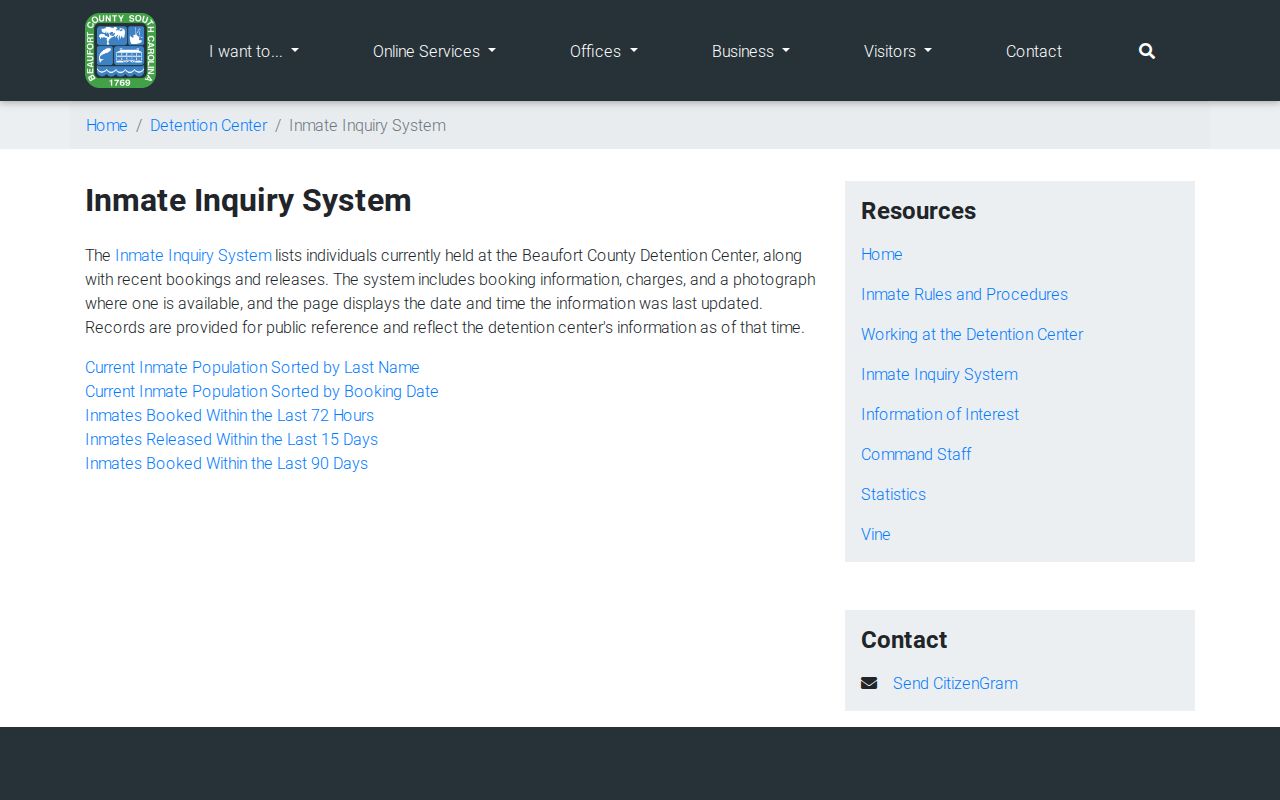This screenshot has width=1280, height=800.
Task: Expand the Offices menu
Action: click(x=604, y=51)
